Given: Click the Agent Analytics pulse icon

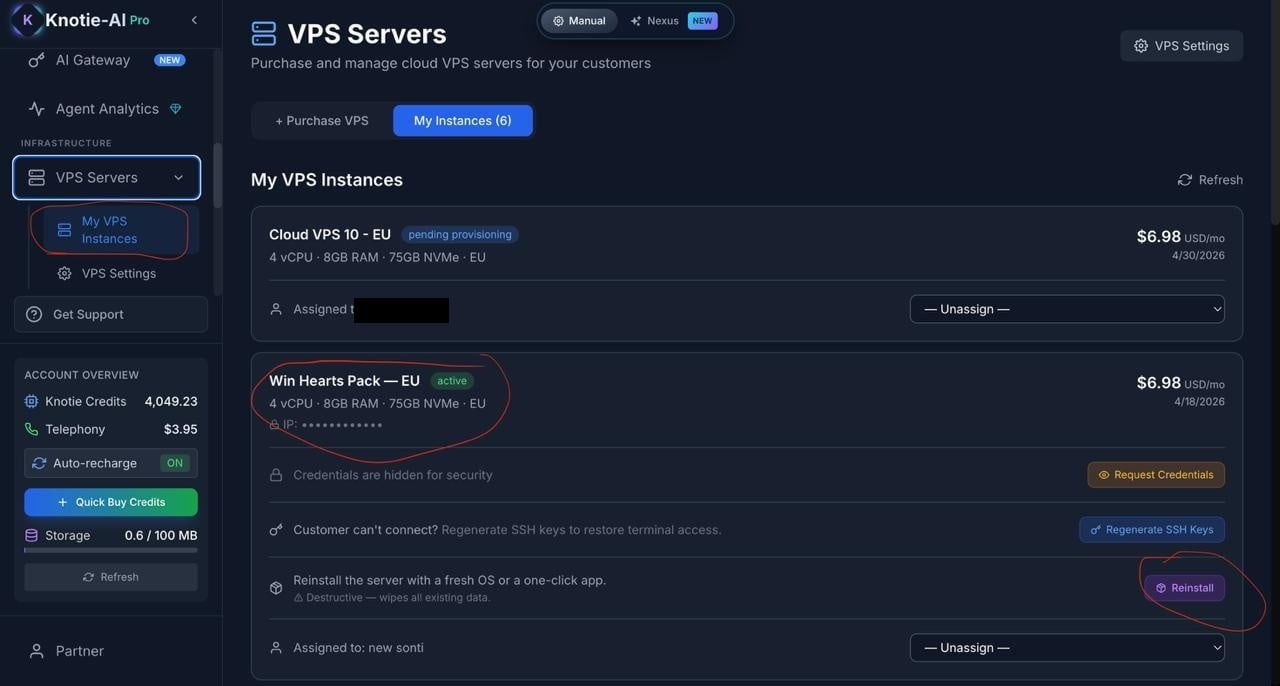Looking at the screenshot, I should tap(36, 109).
